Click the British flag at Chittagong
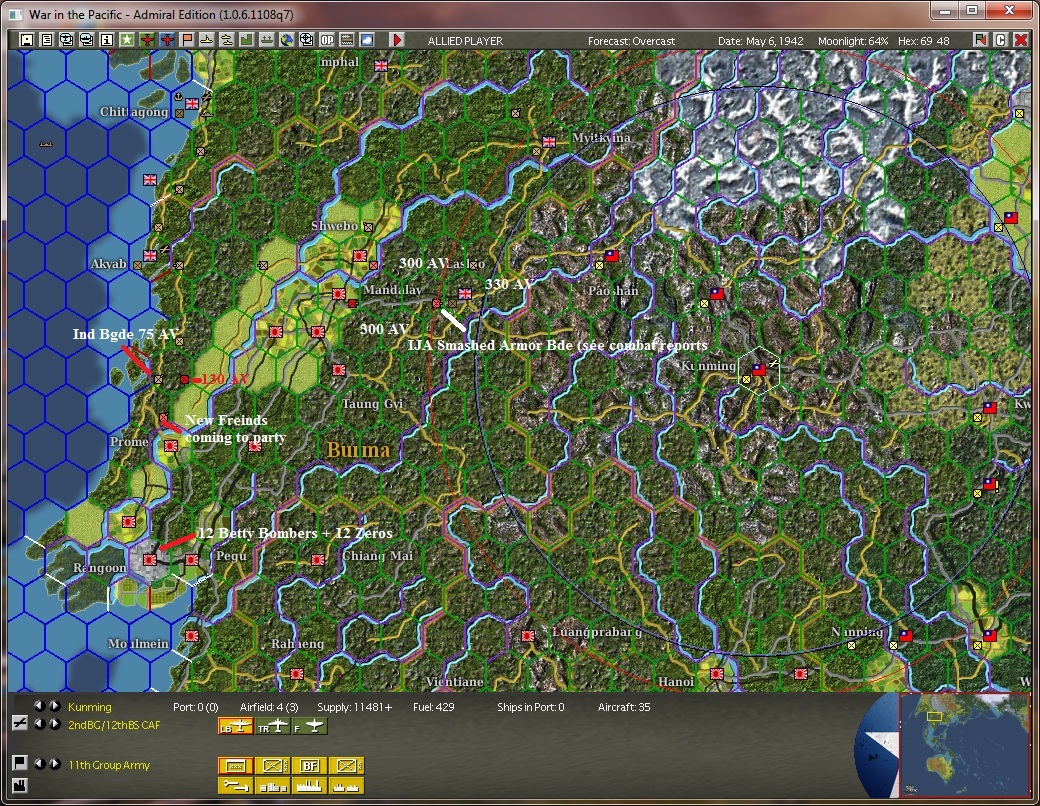Screen dimensions: 1040x806 click(192, 103)
